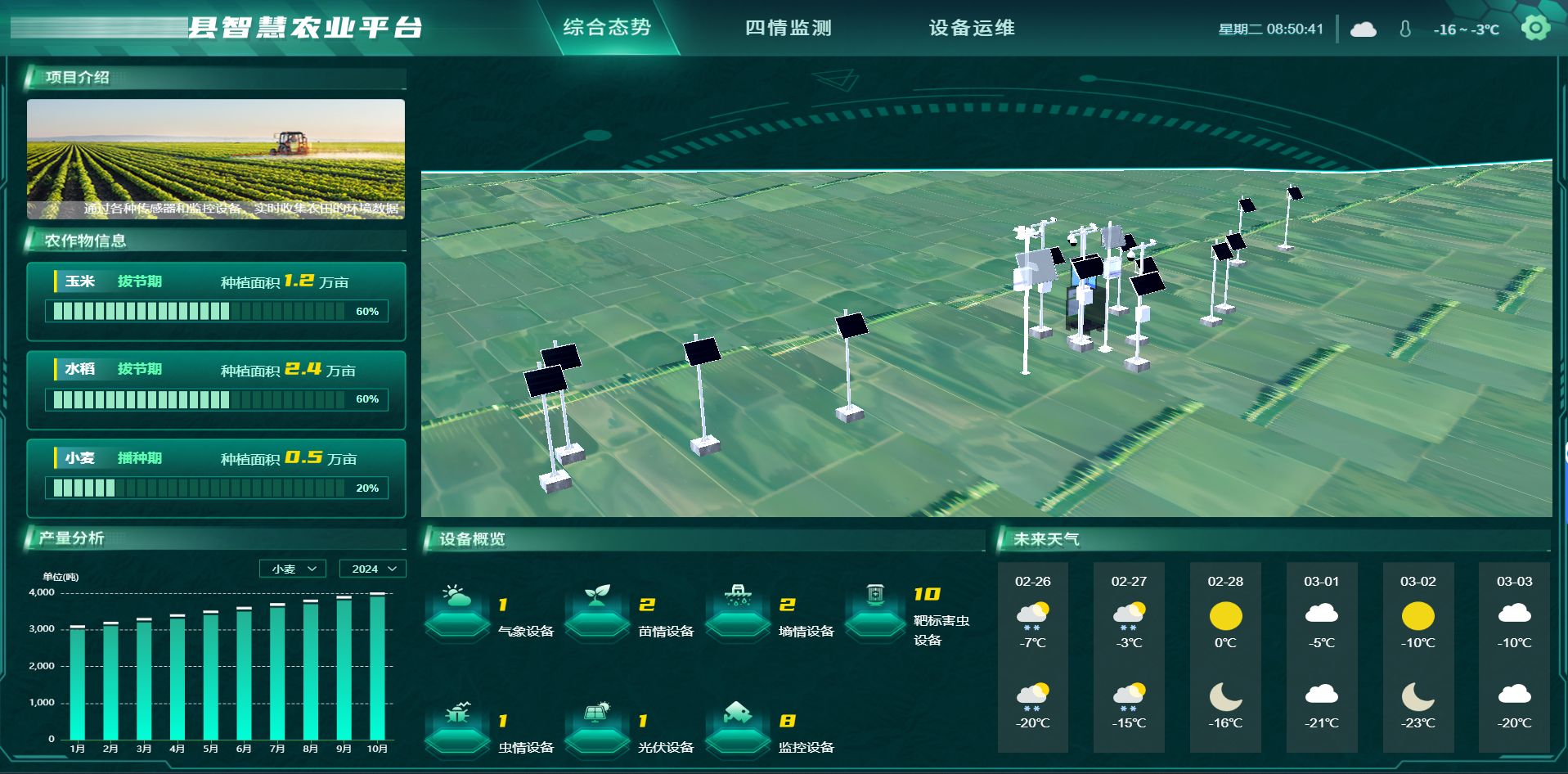Select the 靶标害虫设备 pest trap icon
This screenshot has width=1568, height=774.
click(x=875, y=607)
